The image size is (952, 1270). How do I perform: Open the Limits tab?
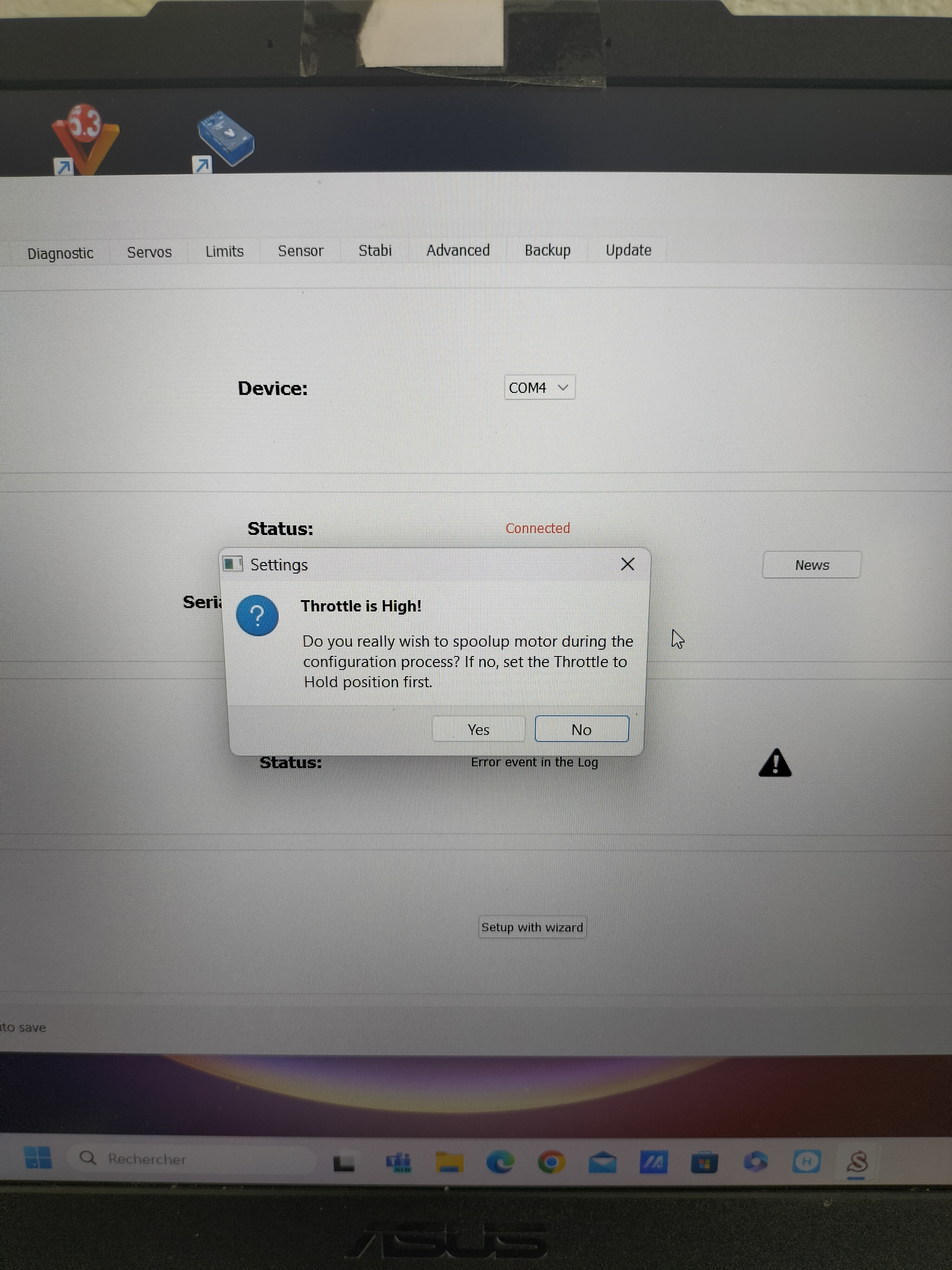tap(224, 251)
